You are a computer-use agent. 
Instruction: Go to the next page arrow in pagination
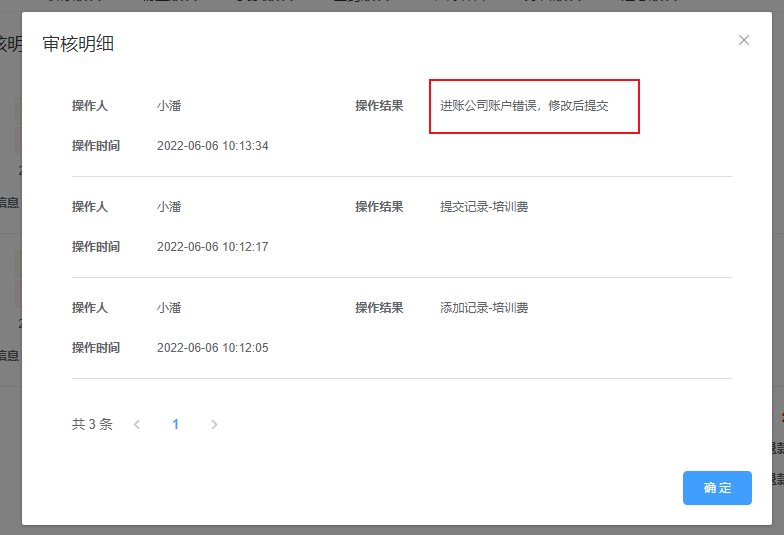(214, 424)
